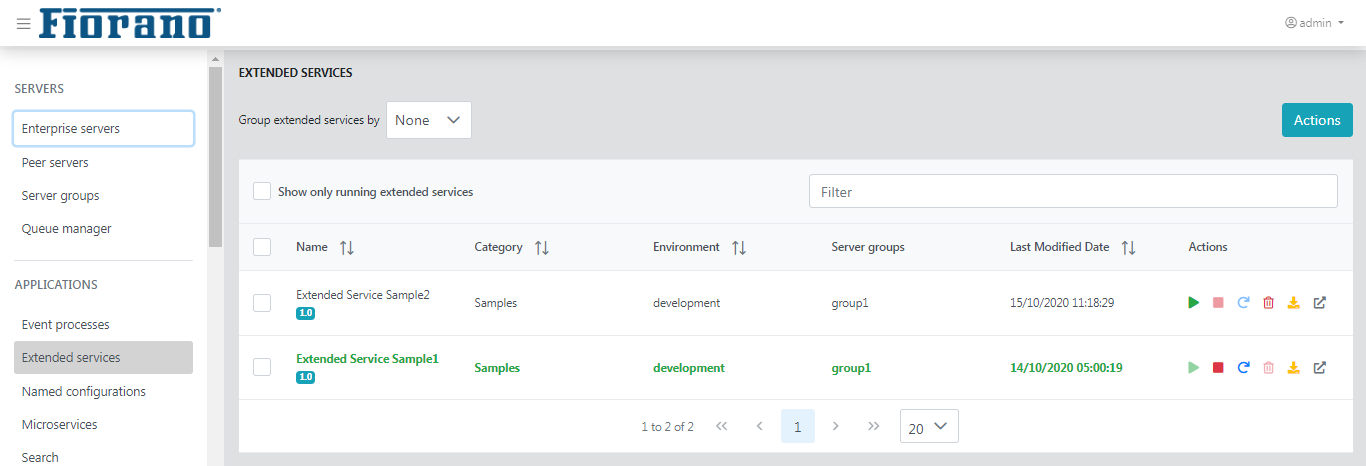Check the Extended Service Sample2 row
1366x466 pixels.
(x=262, y=303)
